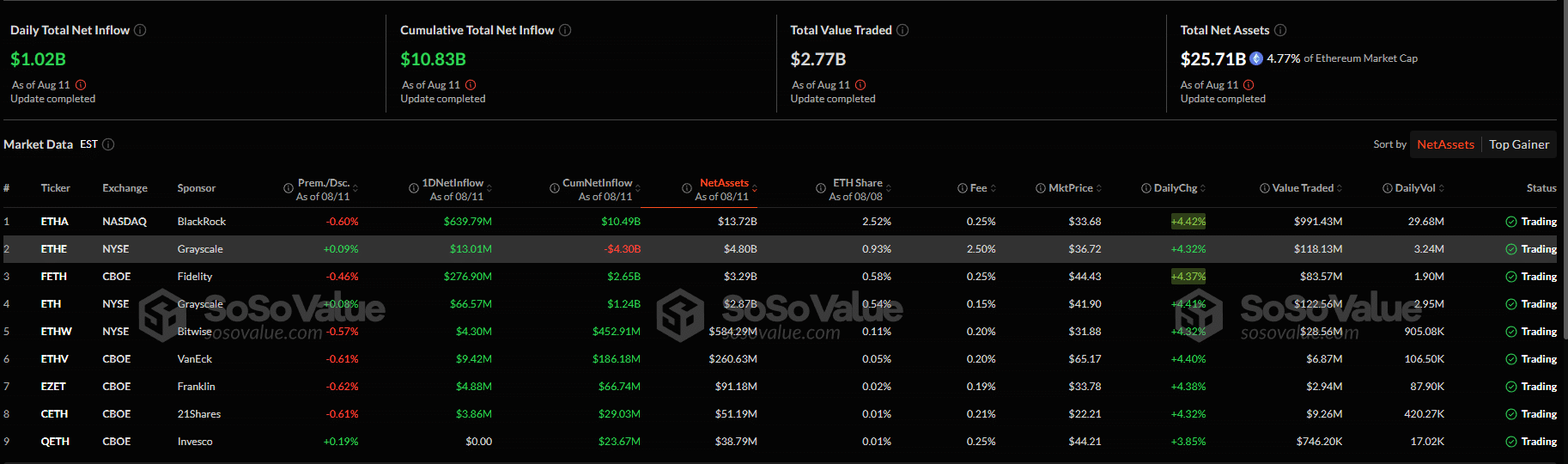The width and height of the screenshot is (1568, 464).
Task: Click info icon before DailyChg column header
Action: [x=1146, y=188]
